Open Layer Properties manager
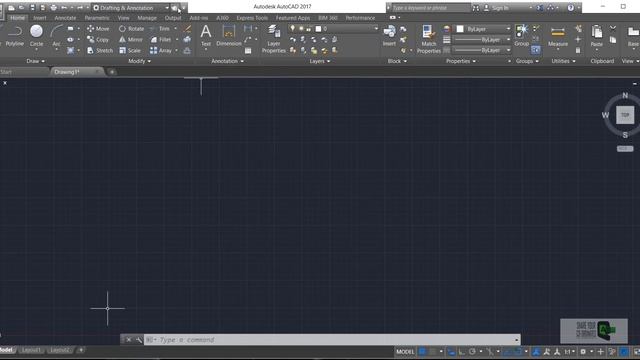 [273, 39]
